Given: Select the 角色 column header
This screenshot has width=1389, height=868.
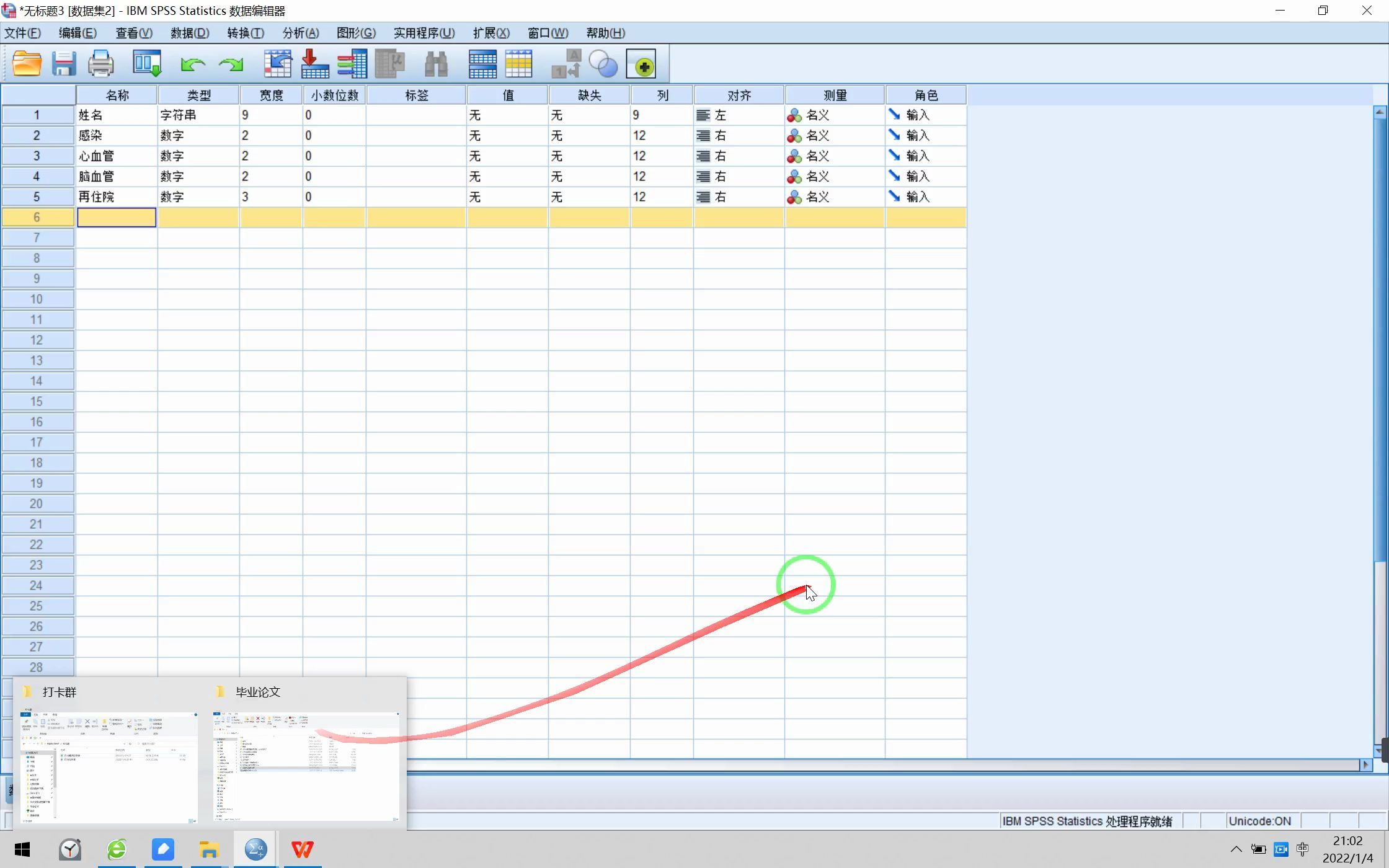Looking at the screenshot, I should (x=926, y=95).
